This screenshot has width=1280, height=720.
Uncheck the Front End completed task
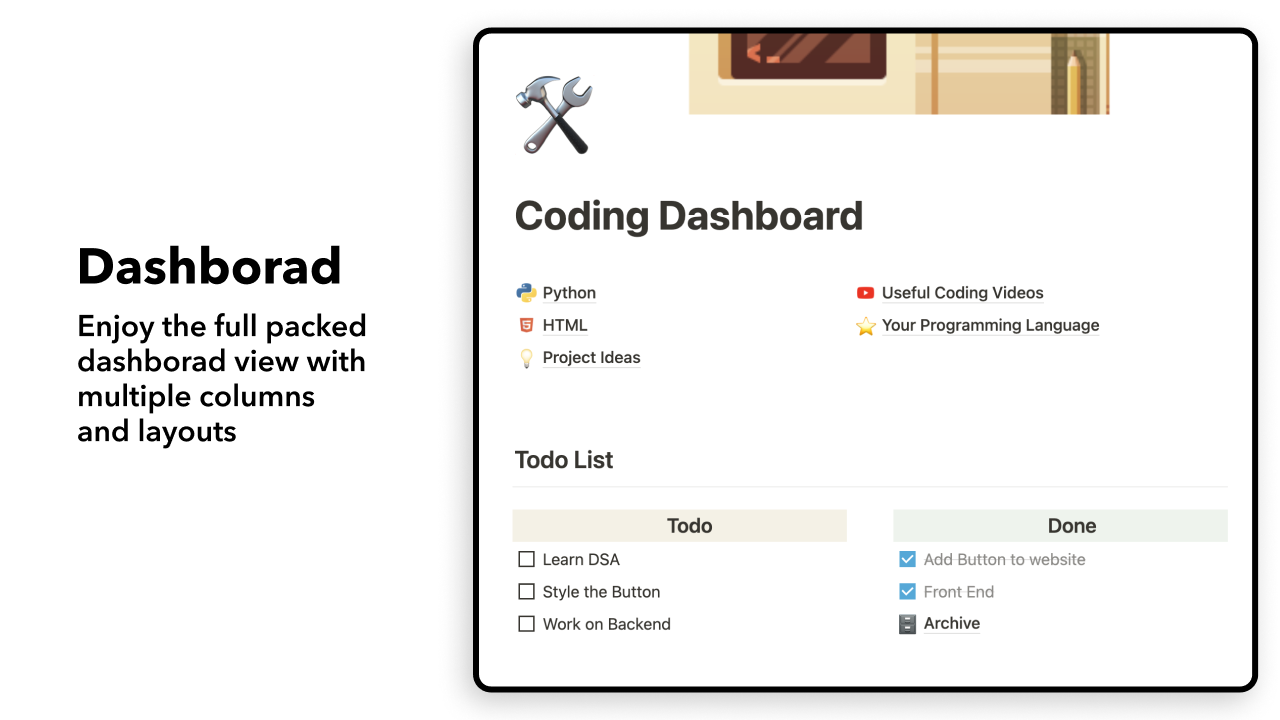[907, 591]
